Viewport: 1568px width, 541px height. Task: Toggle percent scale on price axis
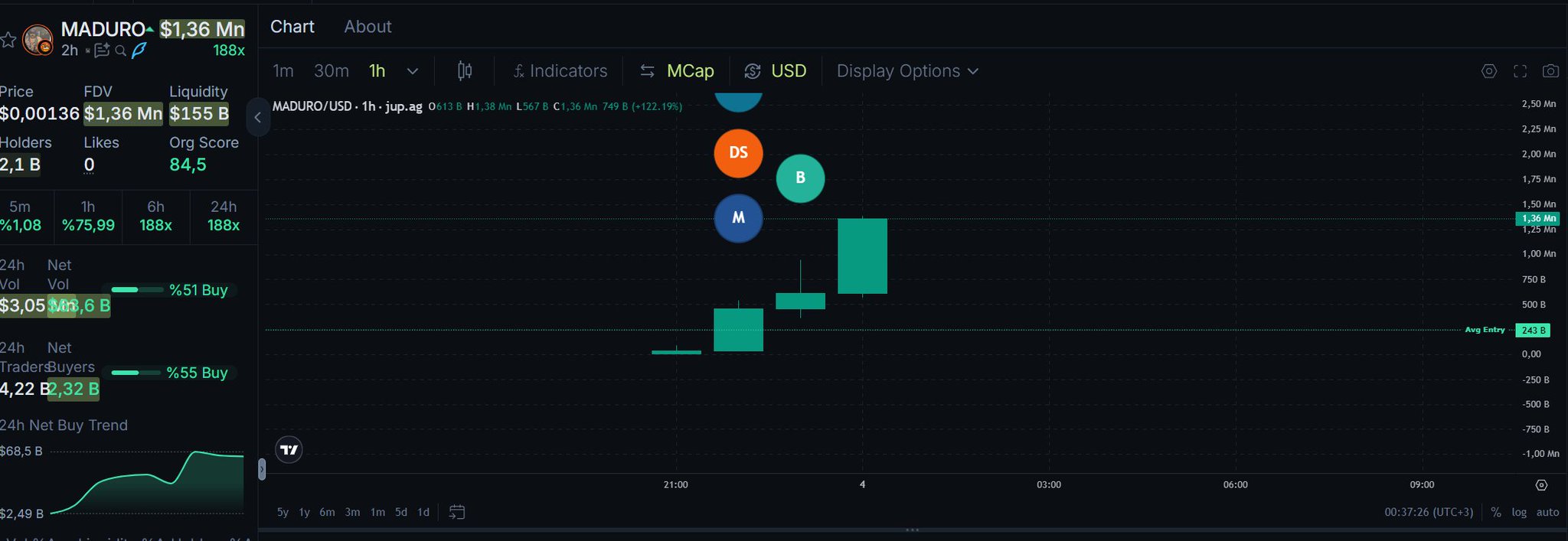pos(1496,512)
